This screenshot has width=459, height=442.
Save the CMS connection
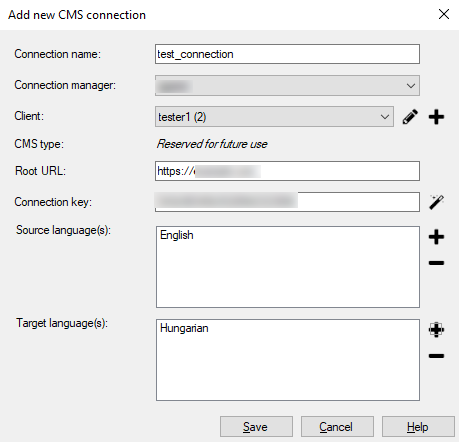pos(256,426)
